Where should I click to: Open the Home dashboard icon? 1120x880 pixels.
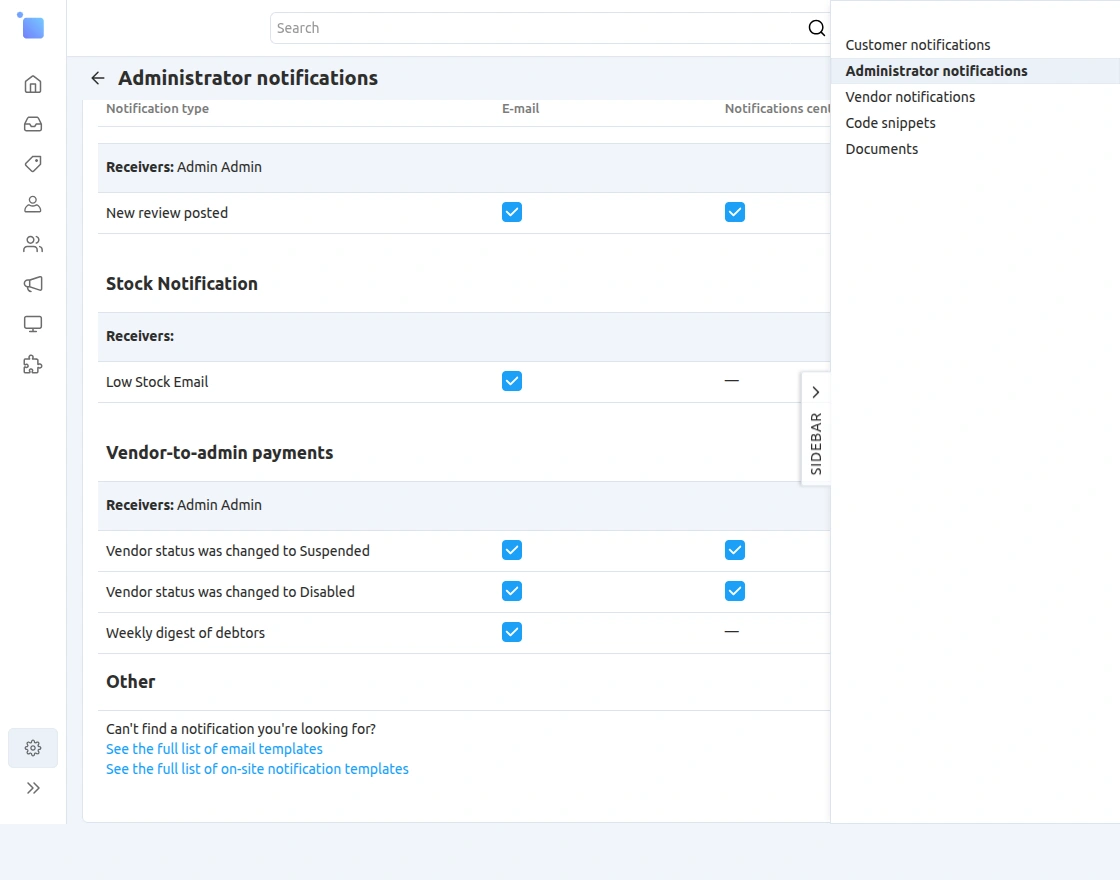point(33,84)
